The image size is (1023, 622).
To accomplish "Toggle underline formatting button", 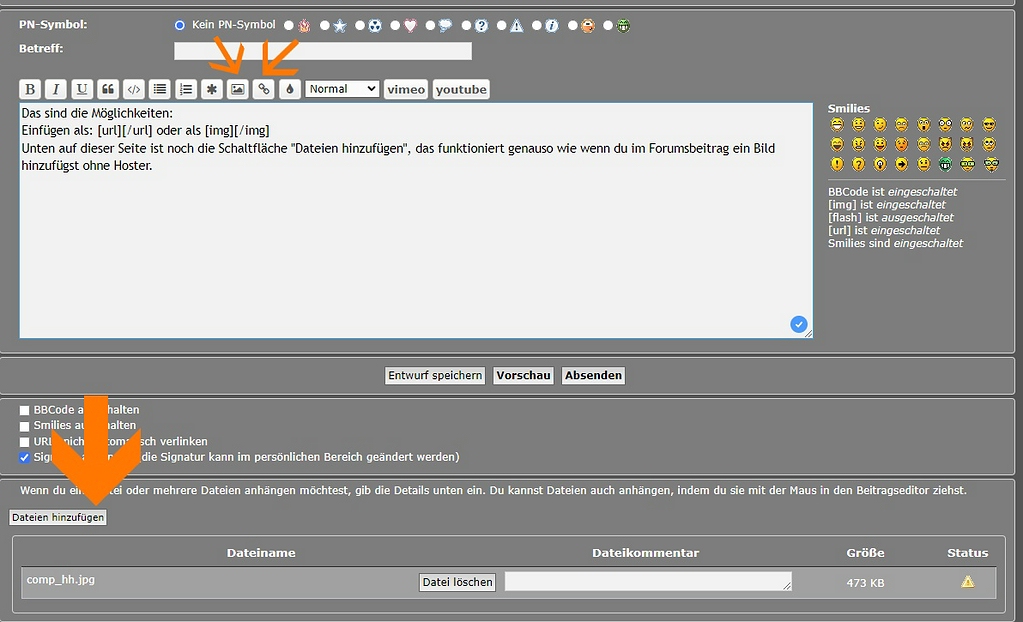I will click(82, 89).
